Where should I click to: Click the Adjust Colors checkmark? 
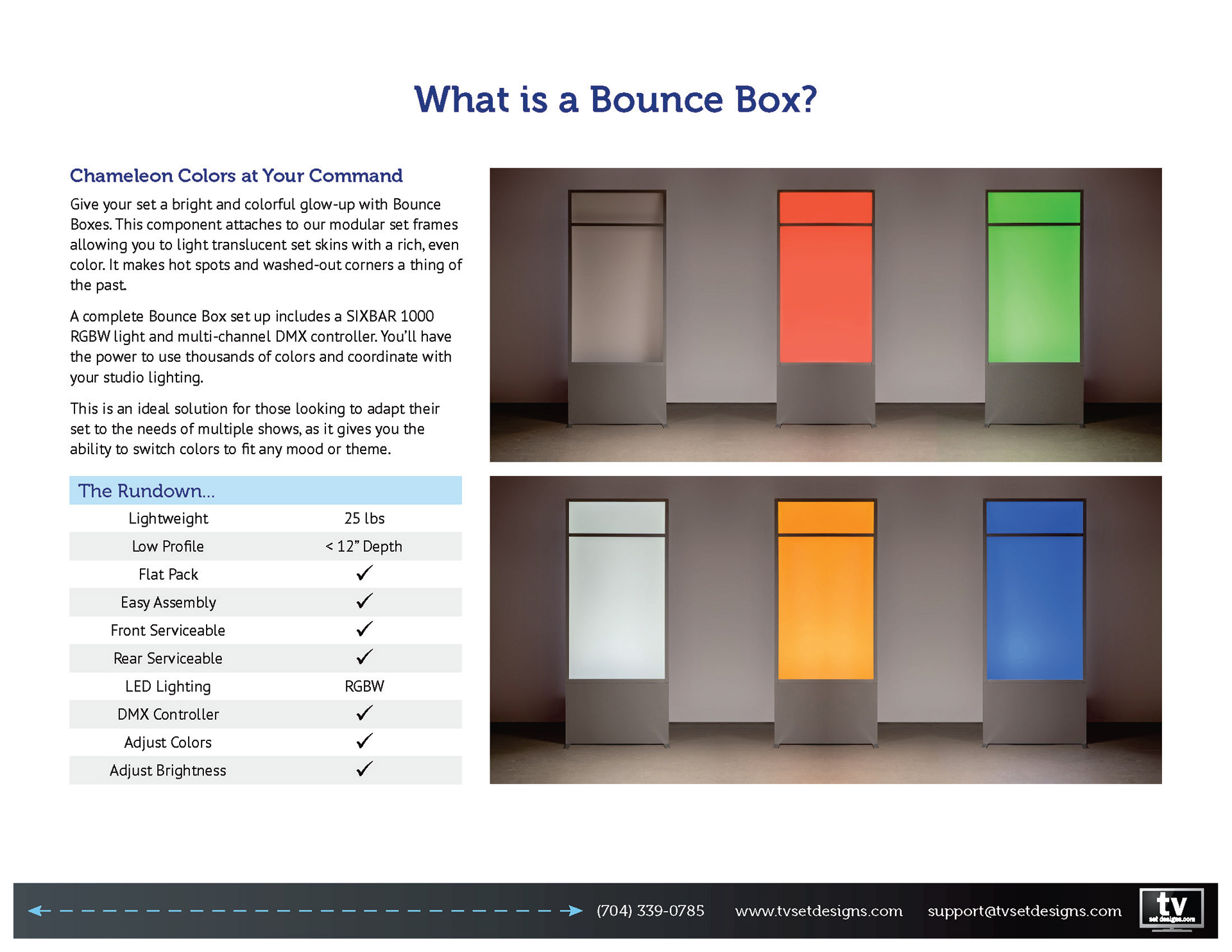tap(364, 741)
